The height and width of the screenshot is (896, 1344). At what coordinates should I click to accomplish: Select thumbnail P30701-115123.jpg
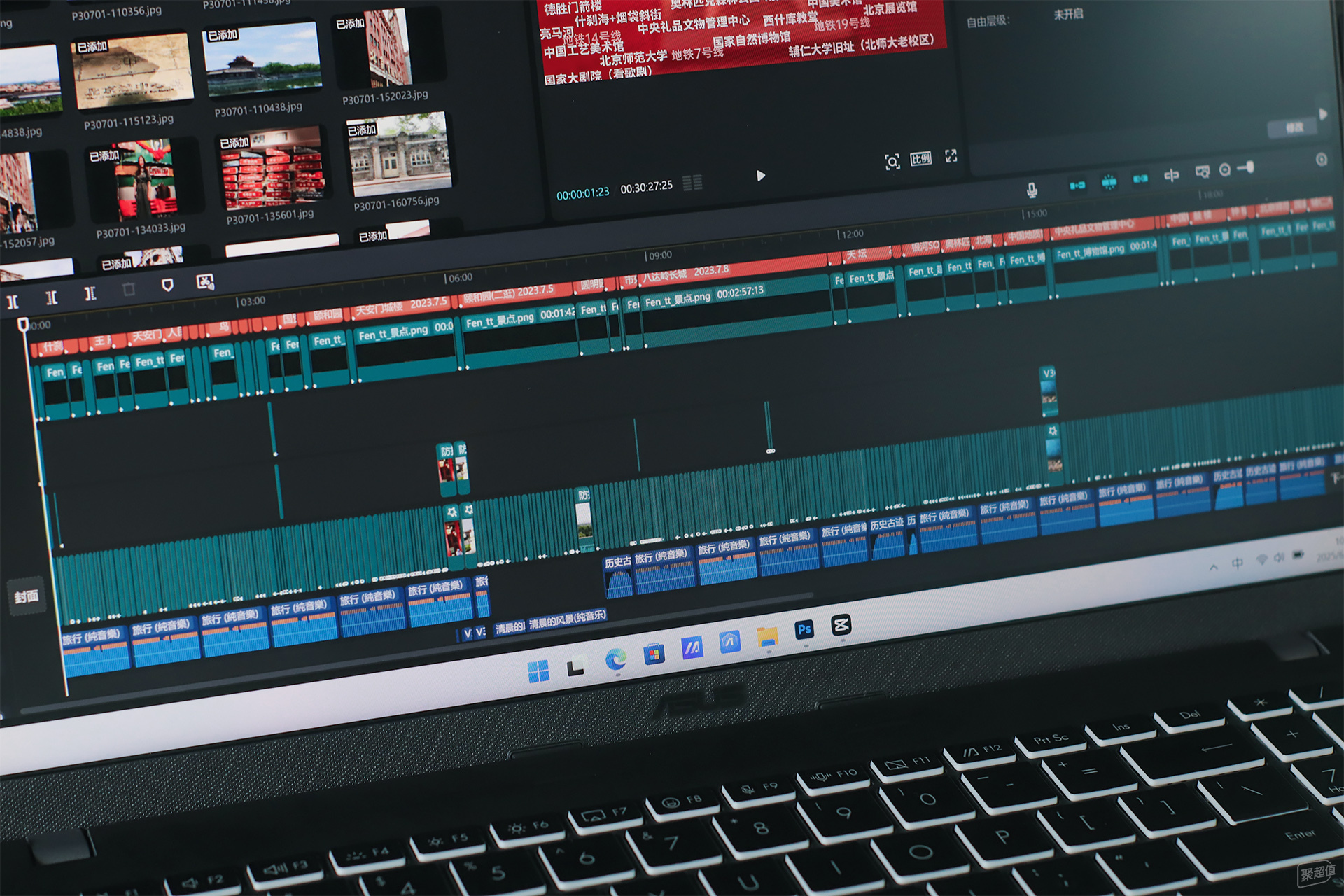coord(133,72)
